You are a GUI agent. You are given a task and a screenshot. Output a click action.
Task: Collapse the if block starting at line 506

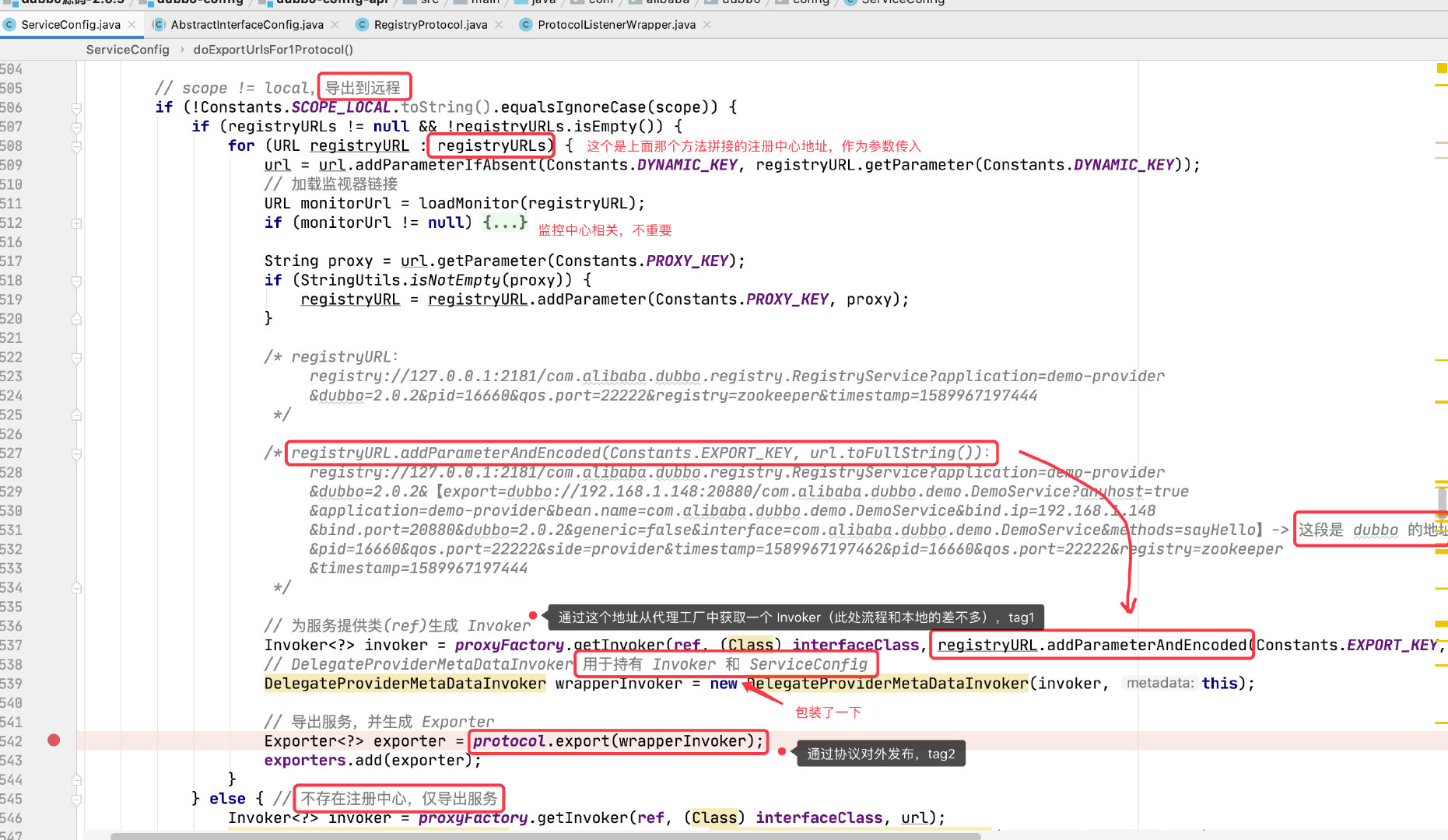(x=76, y=108)
